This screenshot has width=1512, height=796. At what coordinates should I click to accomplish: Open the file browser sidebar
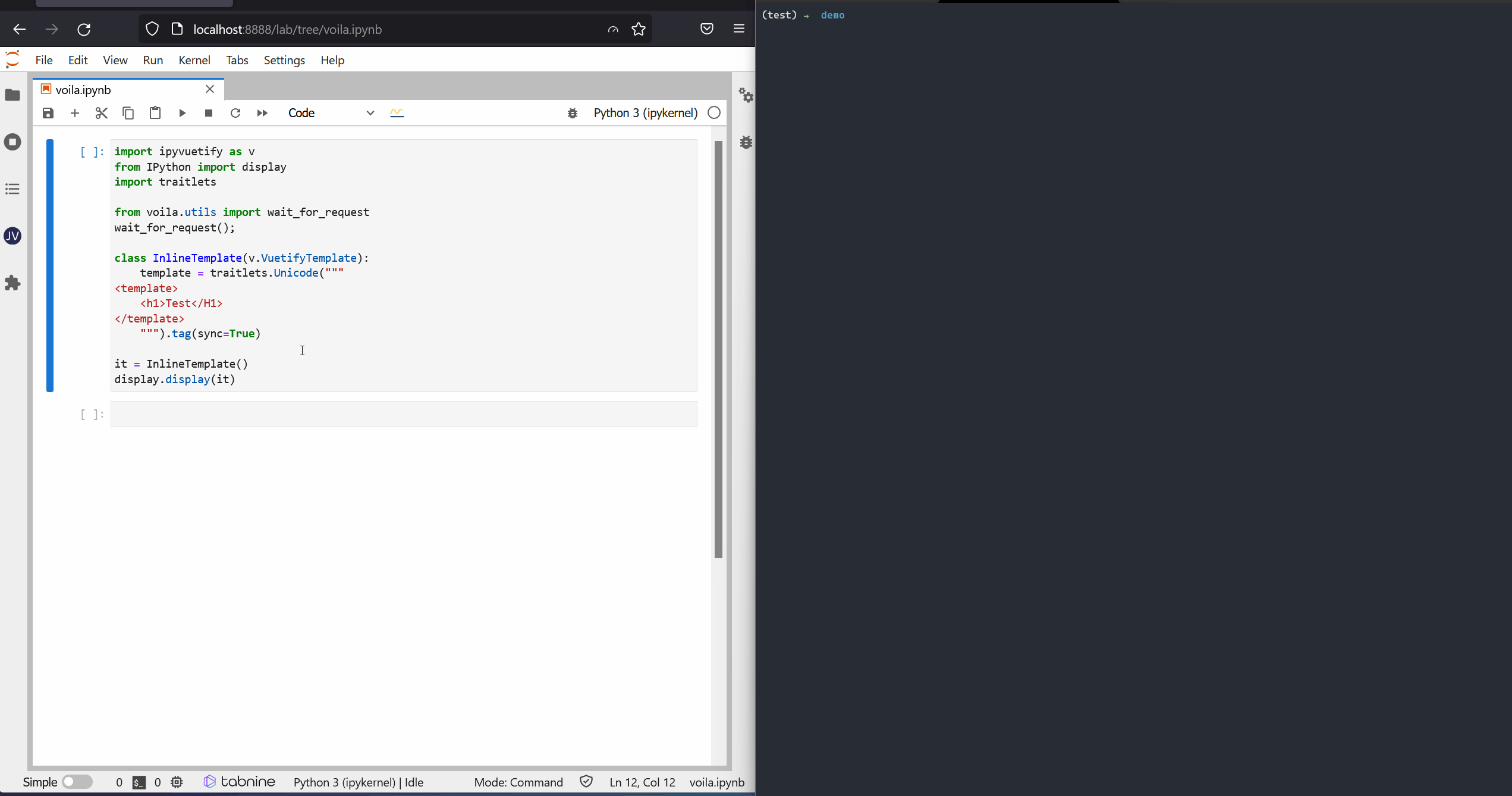(12, 95)
